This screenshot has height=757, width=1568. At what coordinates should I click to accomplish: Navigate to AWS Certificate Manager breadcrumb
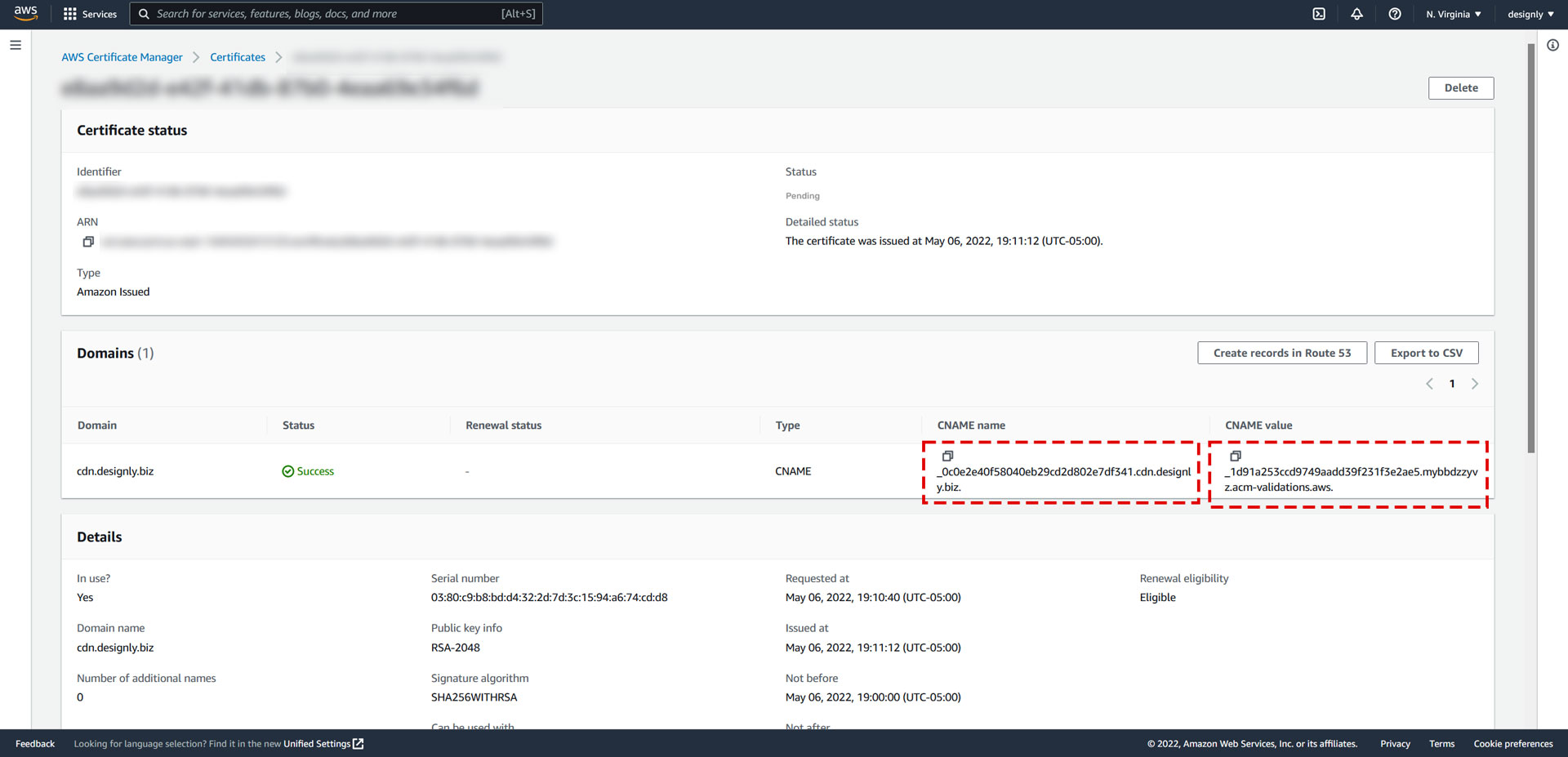tap(122, 57)
